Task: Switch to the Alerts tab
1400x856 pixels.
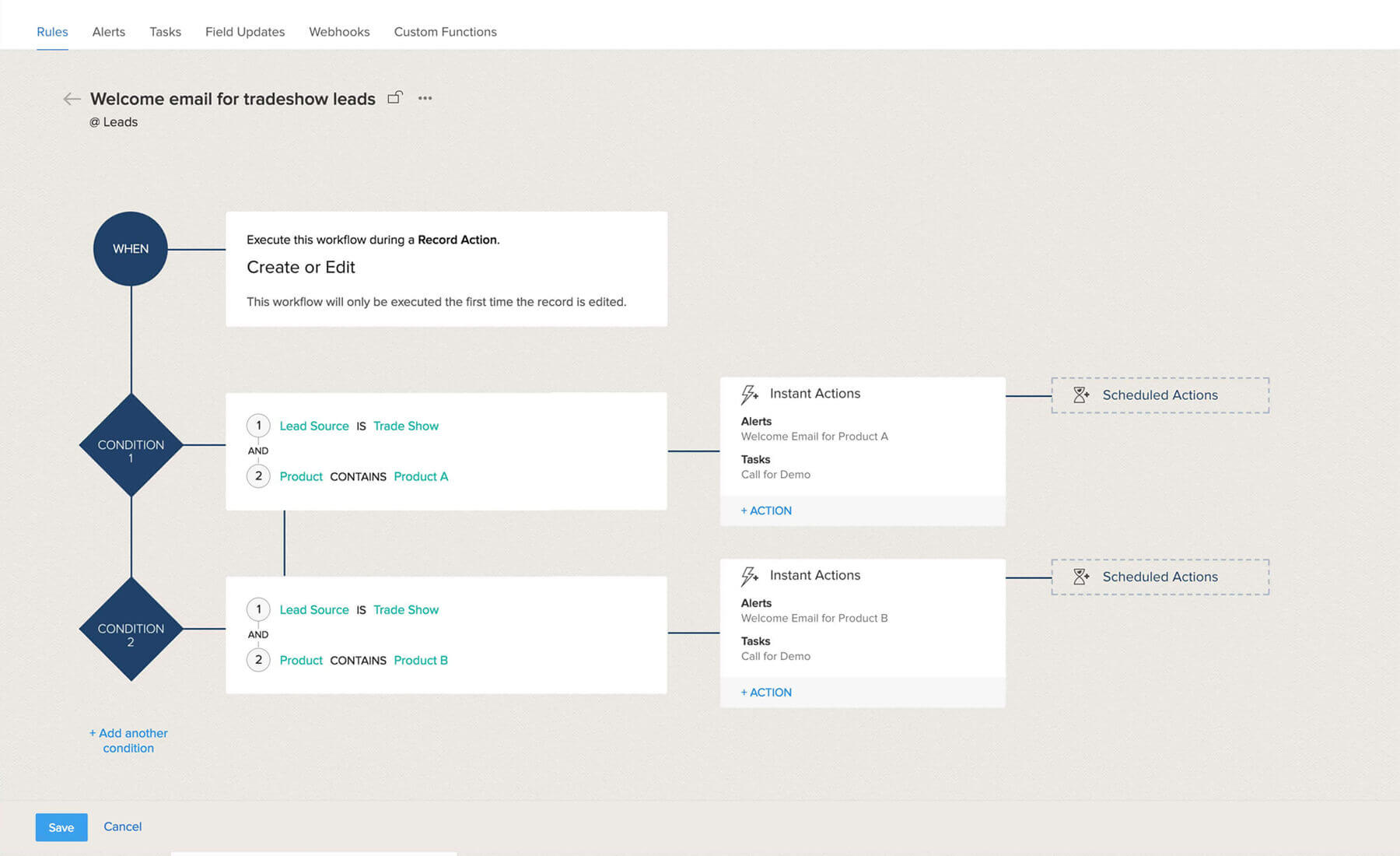Action: 108,32
